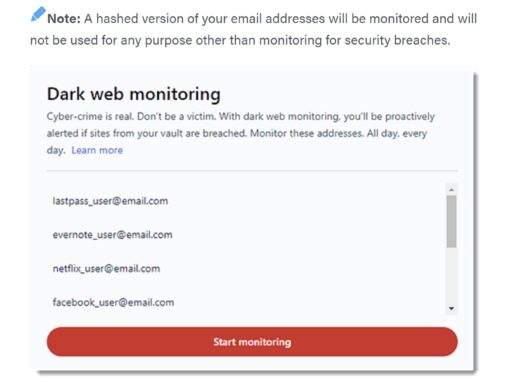
Task: Click the scrollbar track below the thumb
Action: [x=451, y=275]
